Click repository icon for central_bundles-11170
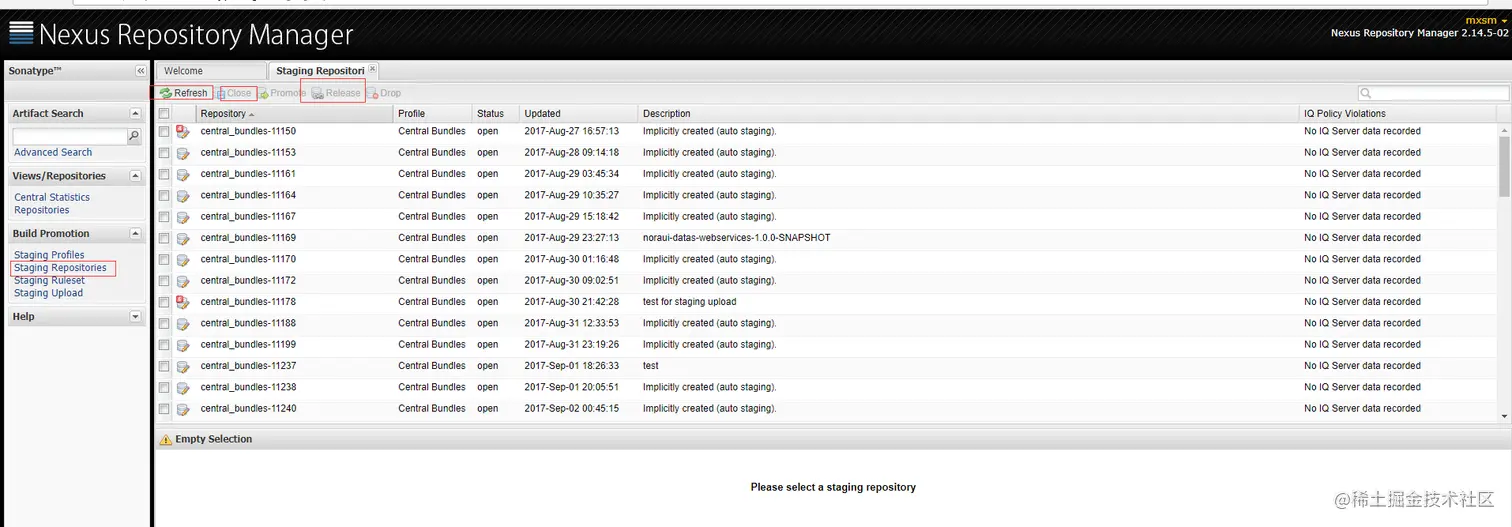Image resolution: width=1512 pixels, height=527 pixels. pyautogui.click(x=183, y=260)
